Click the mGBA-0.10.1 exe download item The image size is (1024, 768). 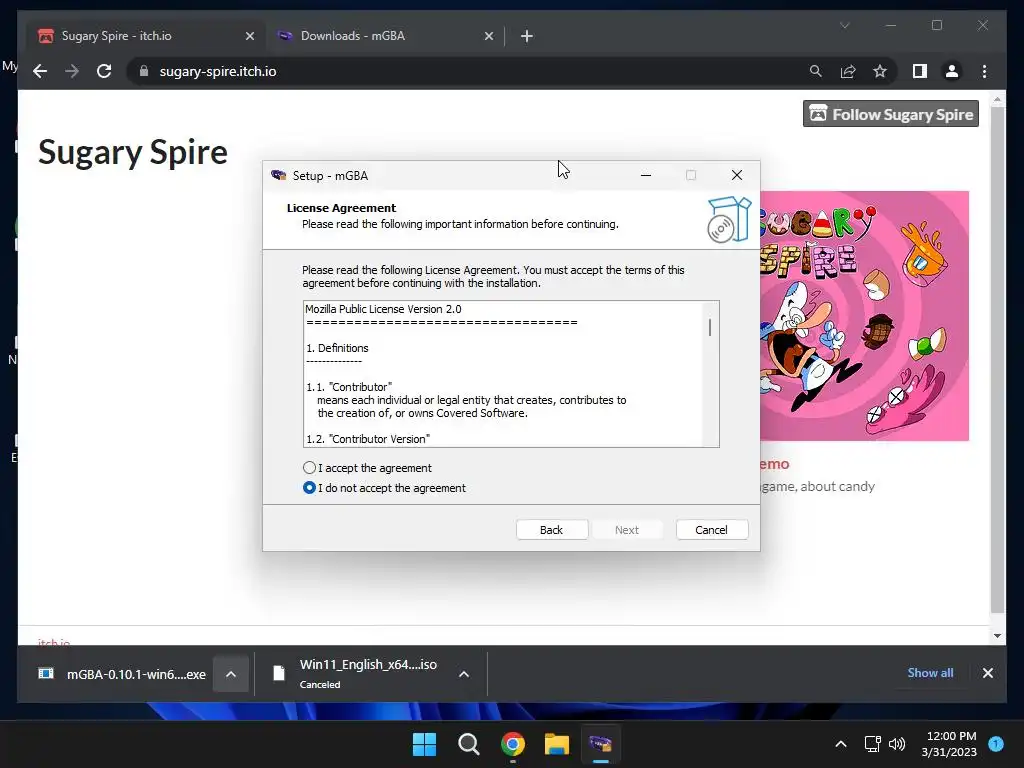pyautogui.click(x=123, y=674)
